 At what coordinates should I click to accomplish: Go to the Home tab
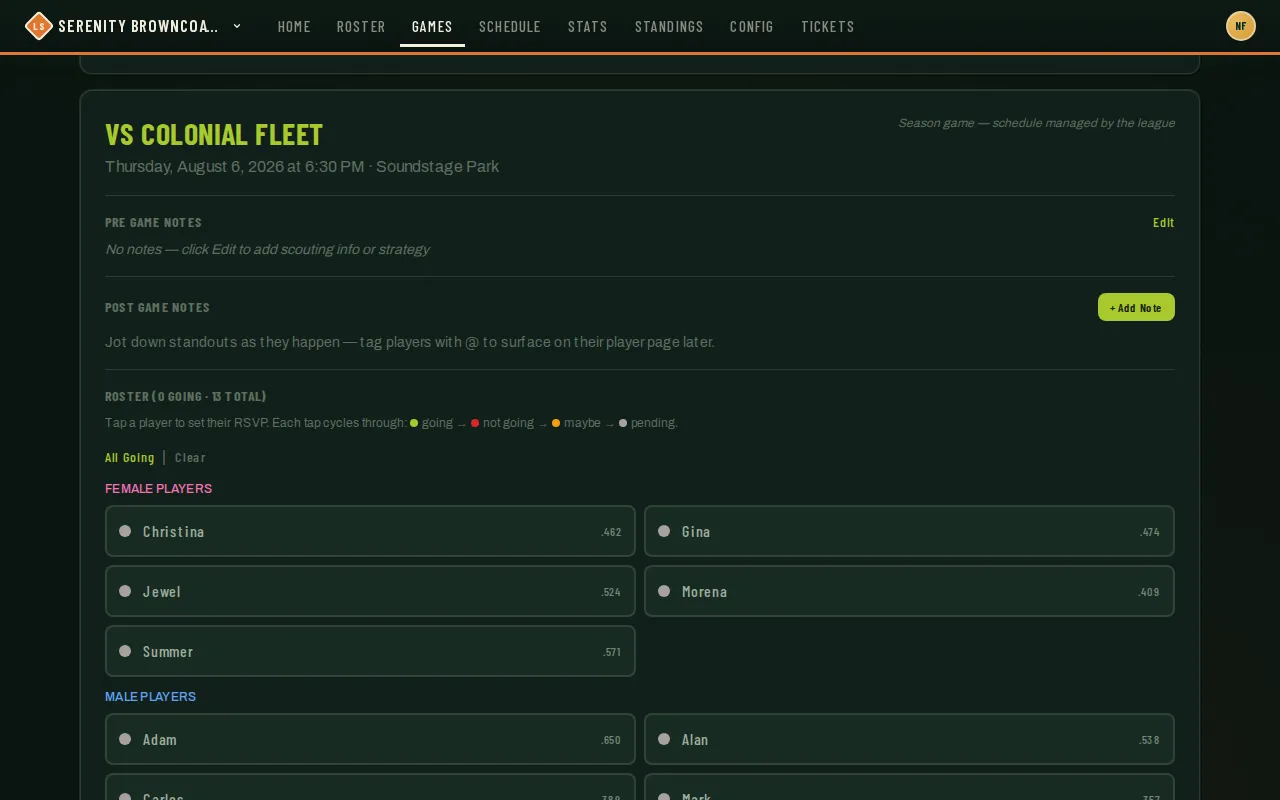point(294,27)
